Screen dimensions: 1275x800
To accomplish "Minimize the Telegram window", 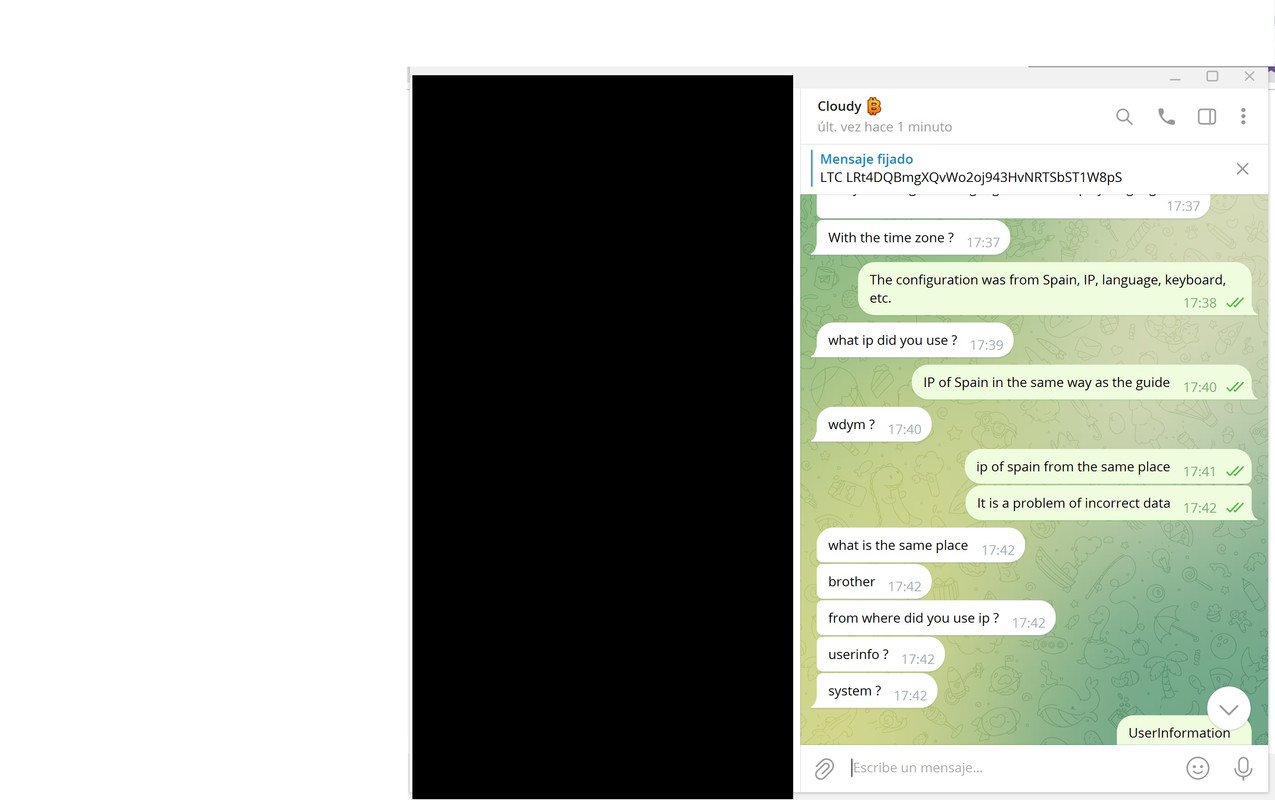I will point(1175,76).
